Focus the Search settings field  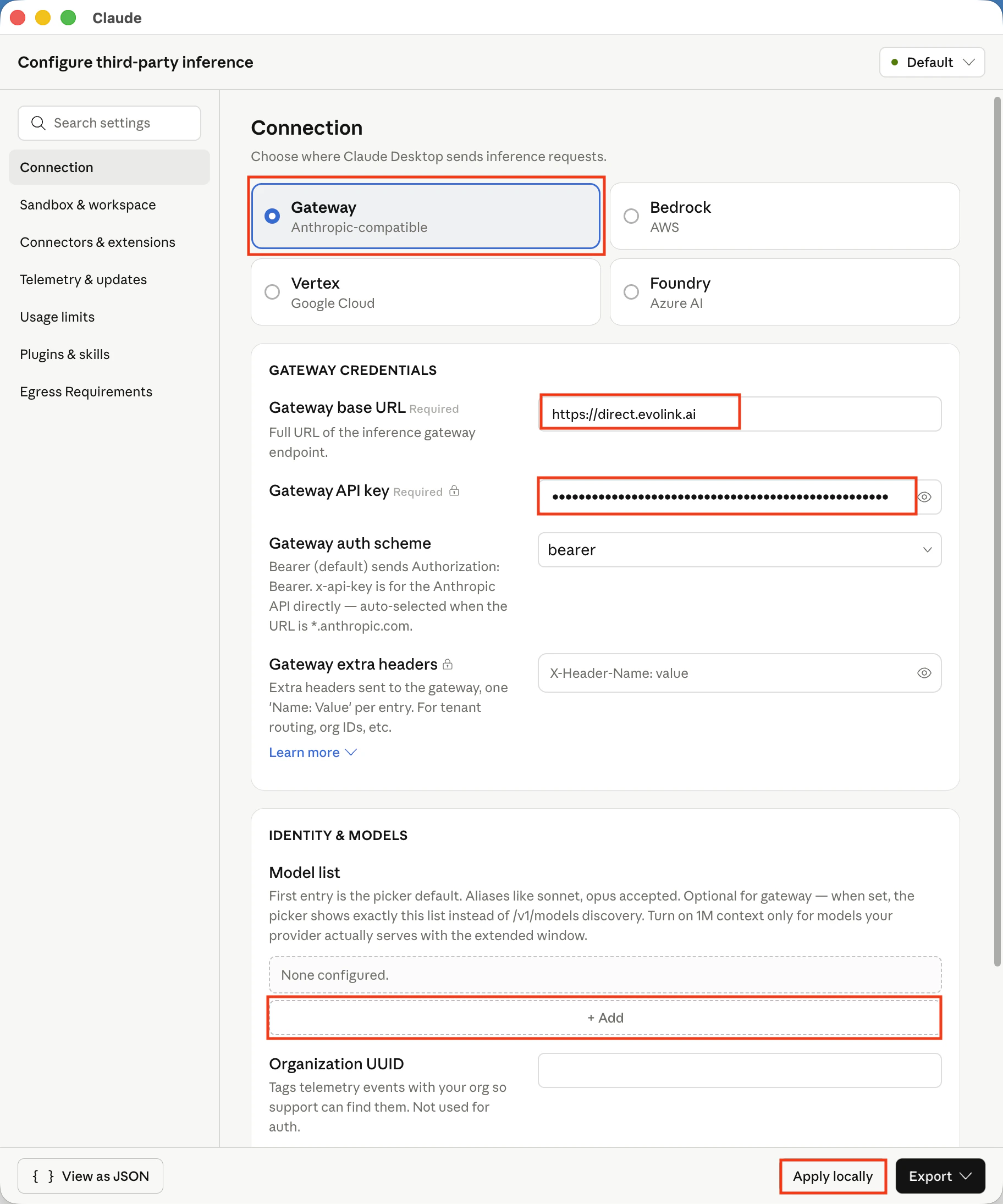109,123
